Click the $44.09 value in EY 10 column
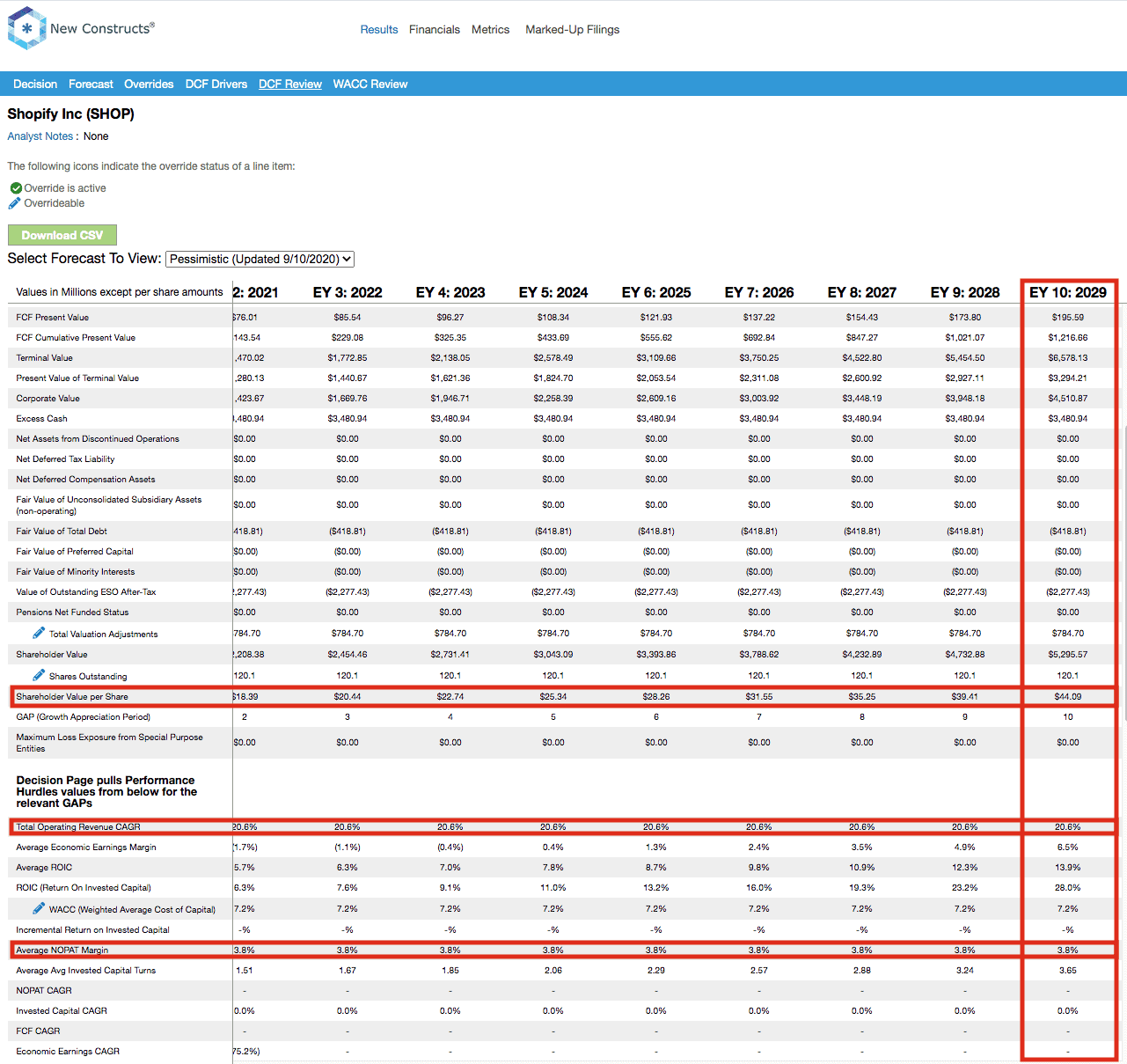 tap(1068, 697)
